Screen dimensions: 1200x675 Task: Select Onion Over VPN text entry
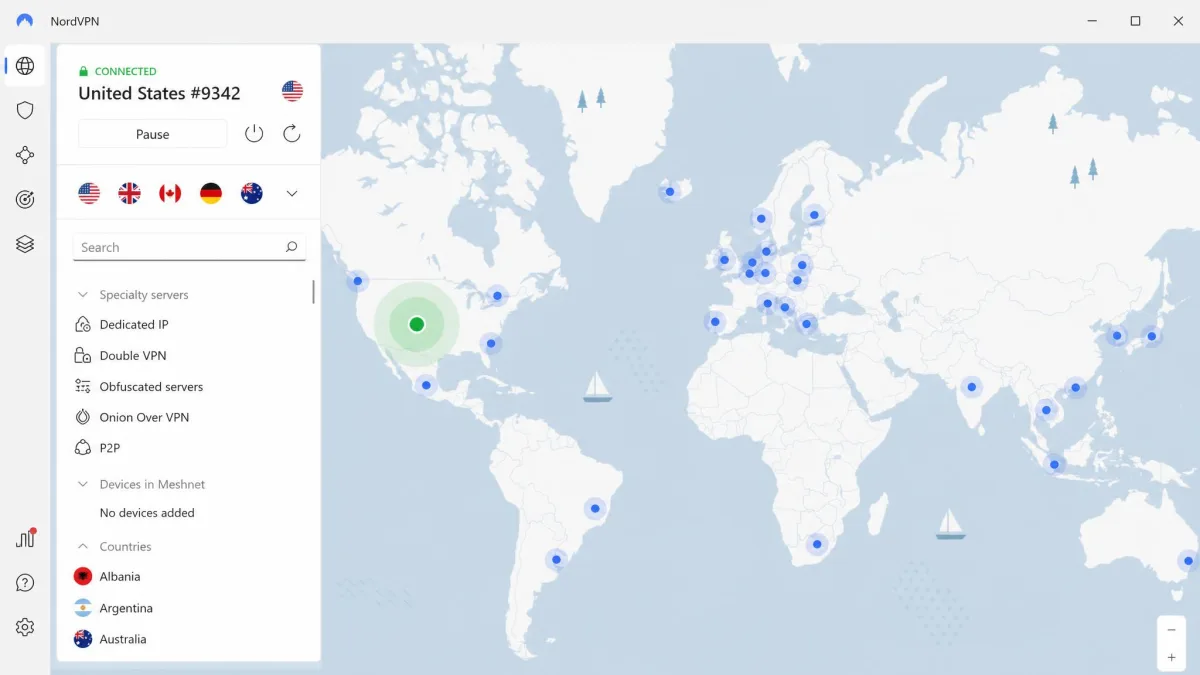[x=144, y=417]
